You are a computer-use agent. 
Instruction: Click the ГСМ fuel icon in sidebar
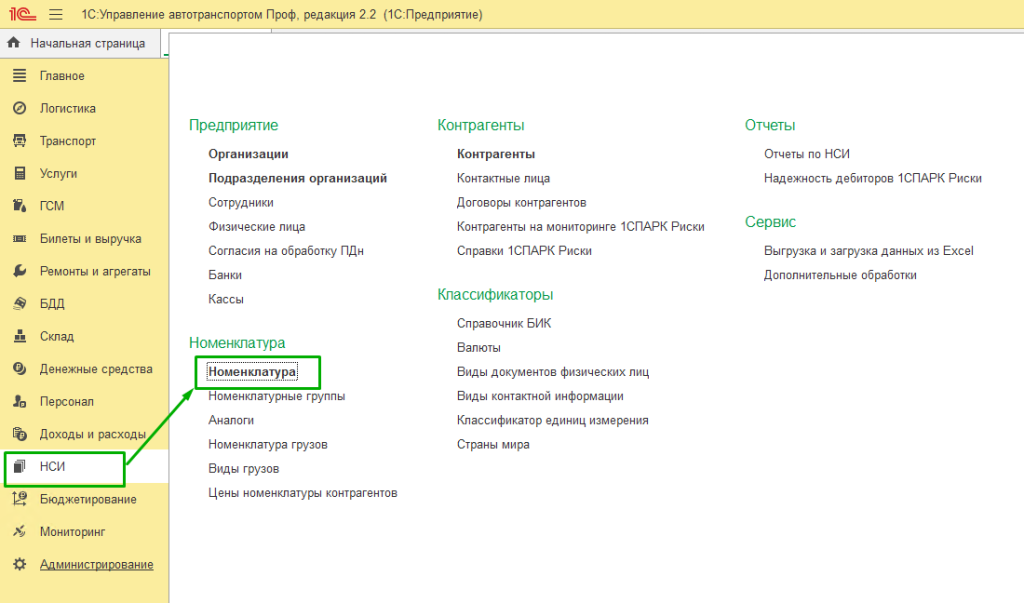19,206
